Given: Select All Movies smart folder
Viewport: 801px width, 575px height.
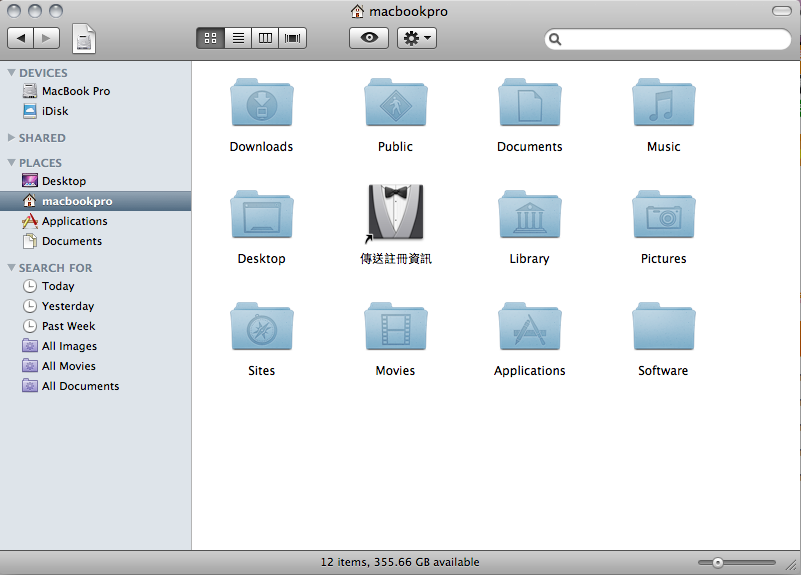Looking at the screenshot, I should pos(96,366).
